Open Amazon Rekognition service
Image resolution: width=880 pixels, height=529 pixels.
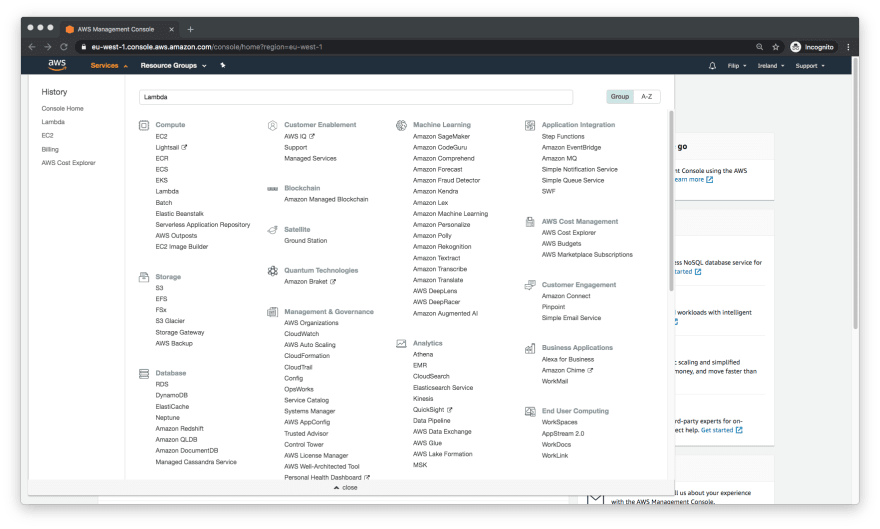[x=442, y=247]
